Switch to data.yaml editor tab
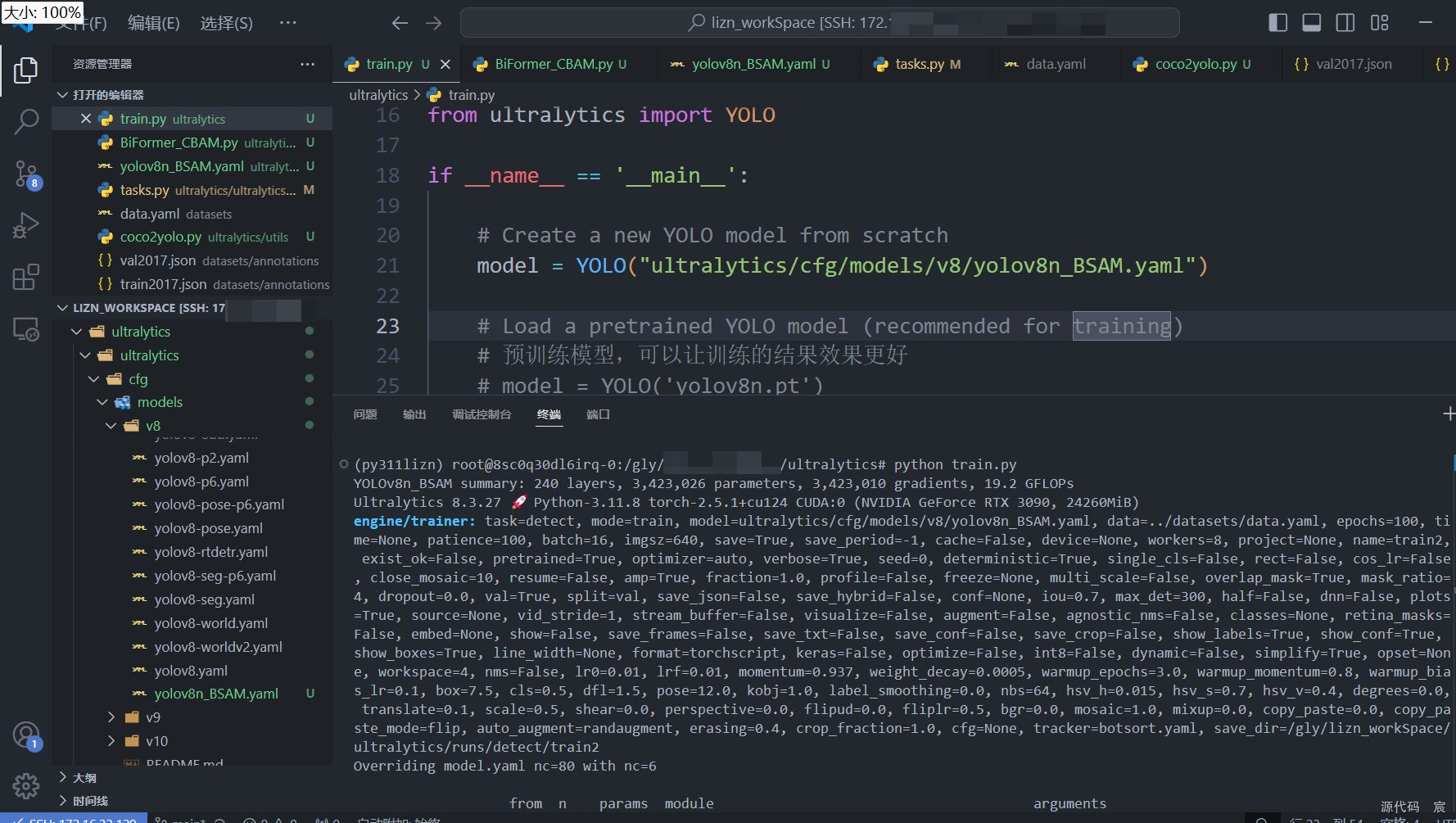 [x=1056, y=64]
